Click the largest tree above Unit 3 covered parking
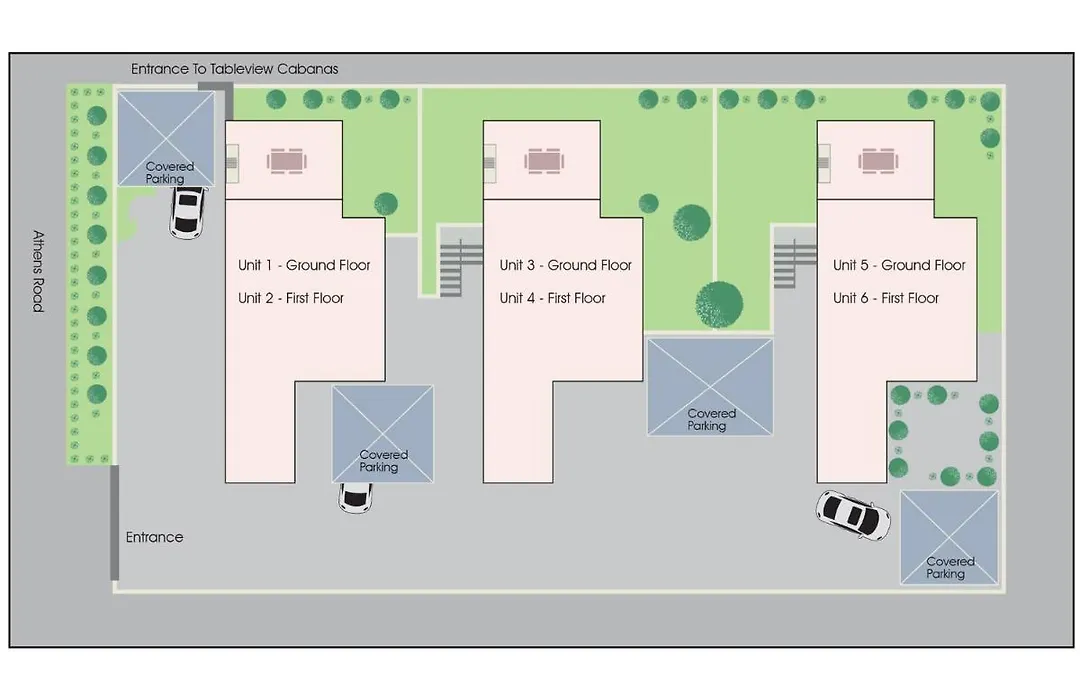The image size is (1080, 700). 719,305
